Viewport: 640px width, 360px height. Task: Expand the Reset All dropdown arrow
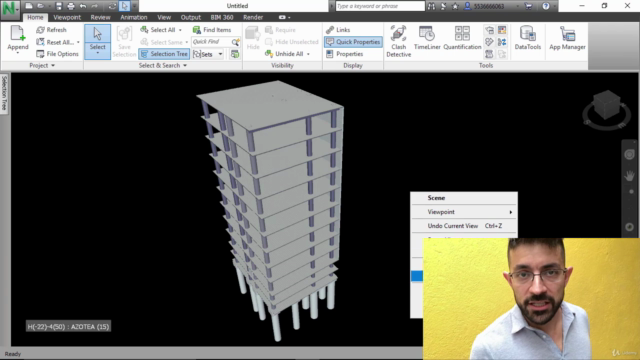coord(78,42)
